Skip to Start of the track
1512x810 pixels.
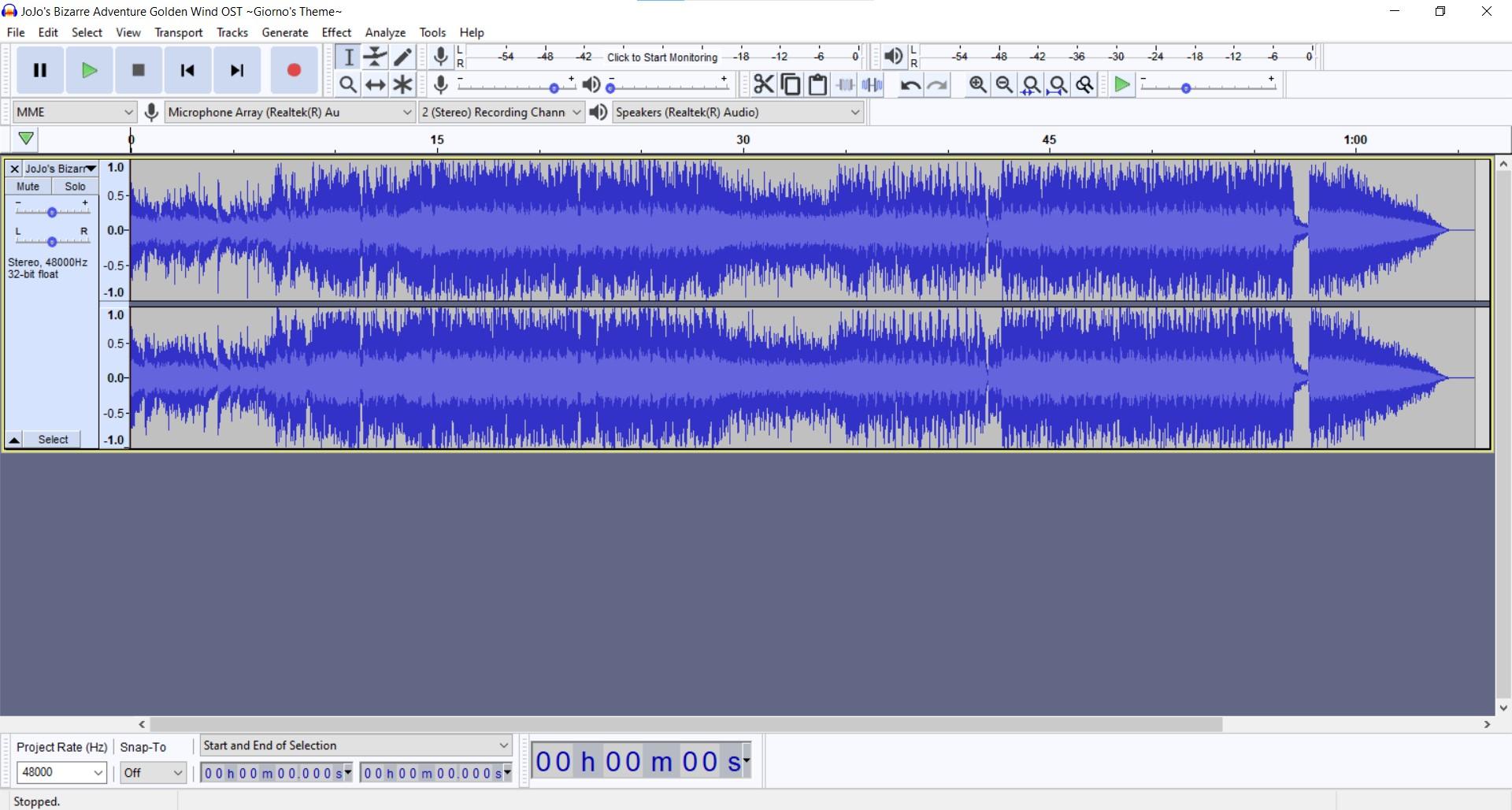pos(187,70)
